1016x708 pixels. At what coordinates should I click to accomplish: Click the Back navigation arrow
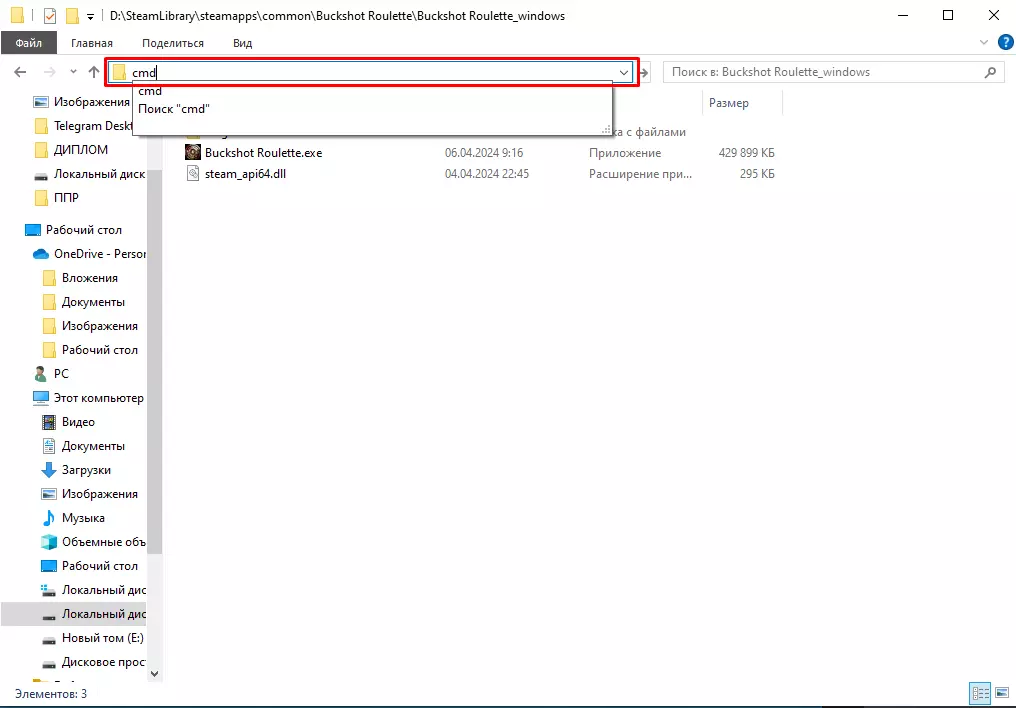point(20,72)
